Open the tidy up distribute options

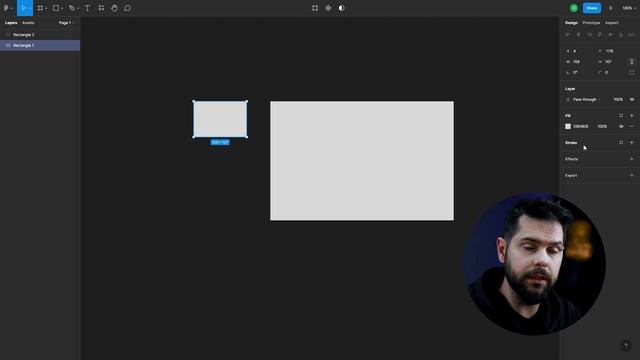[632, 35]
